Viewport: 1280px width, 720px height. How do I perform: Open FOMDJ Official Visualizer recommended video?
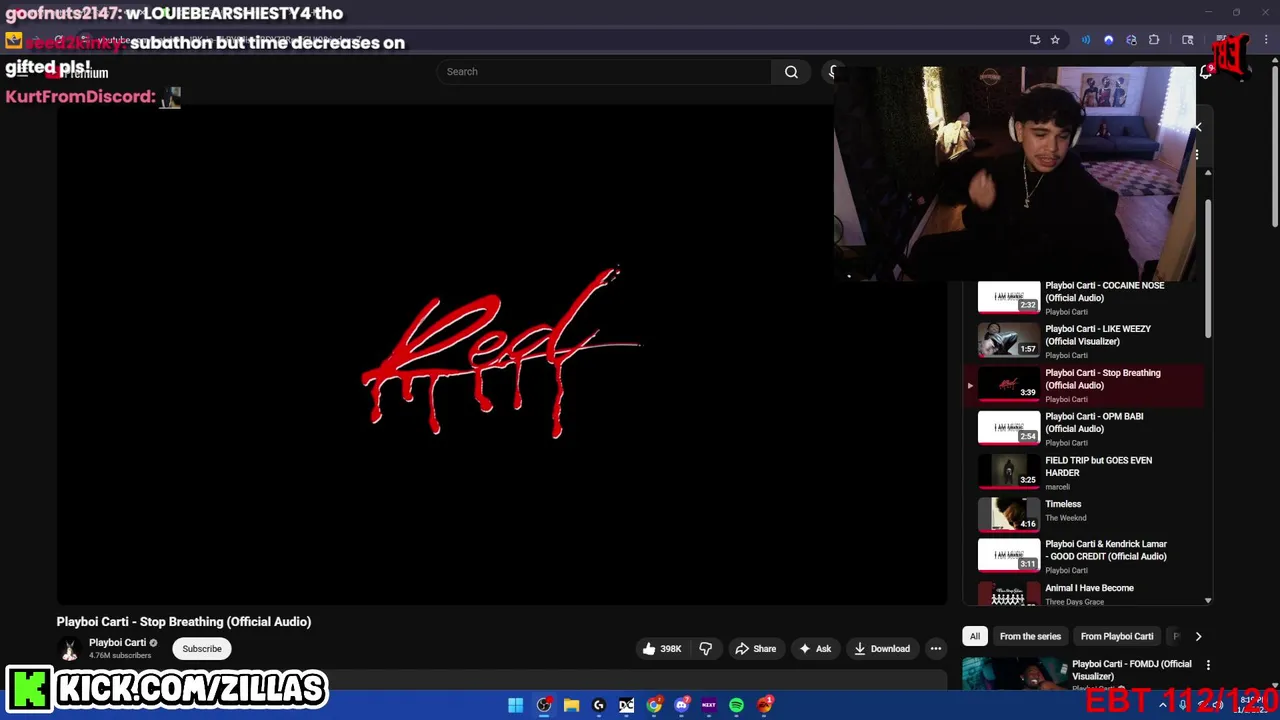1132,670
